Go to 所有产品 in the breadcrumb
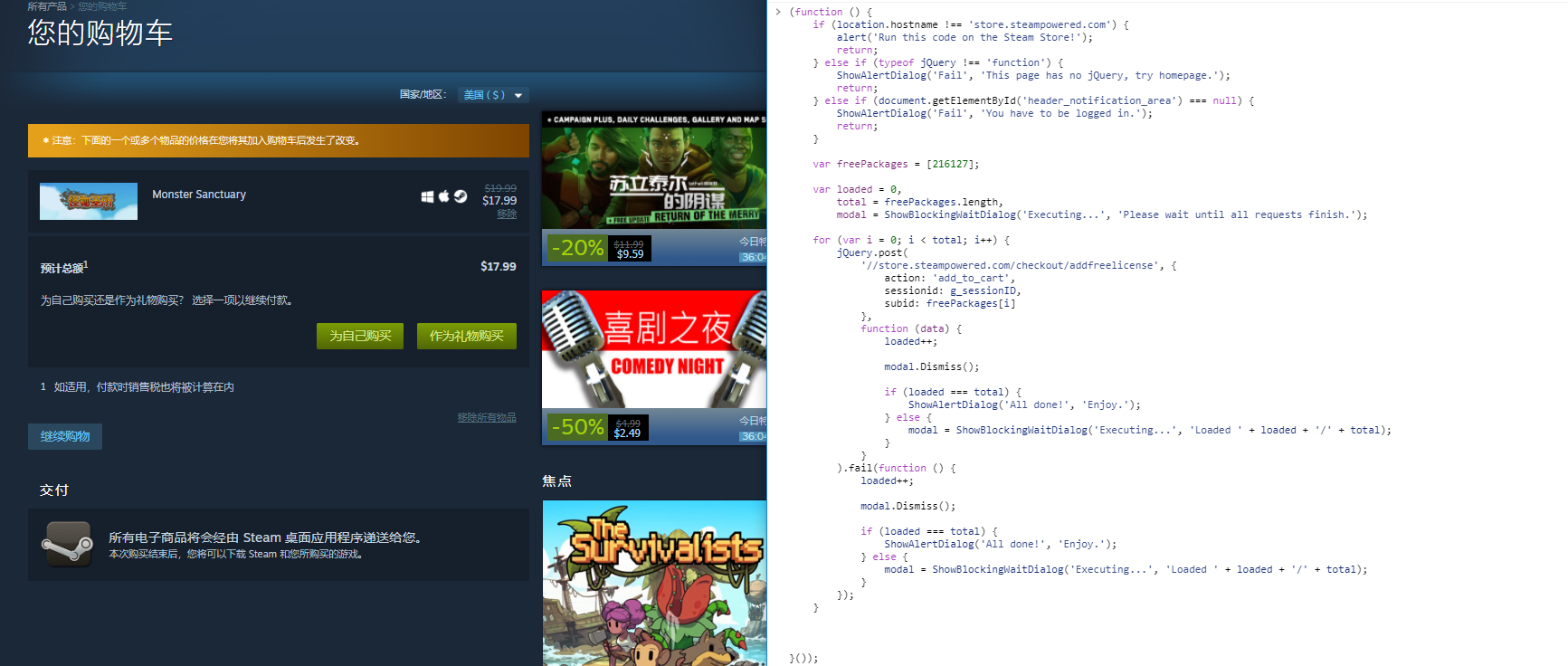 pyautogui.click(x=47, y=6)
